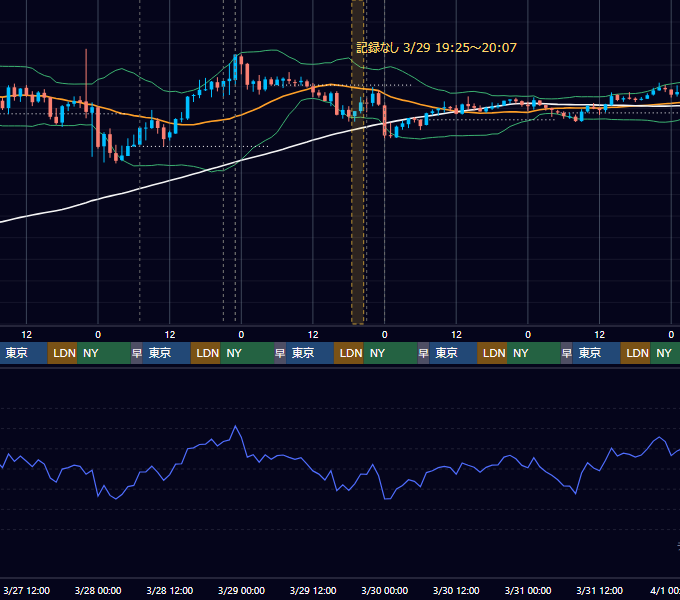Click the 早 early-session block on 3/30
This screenshot has height=600, width=680.
424,353
